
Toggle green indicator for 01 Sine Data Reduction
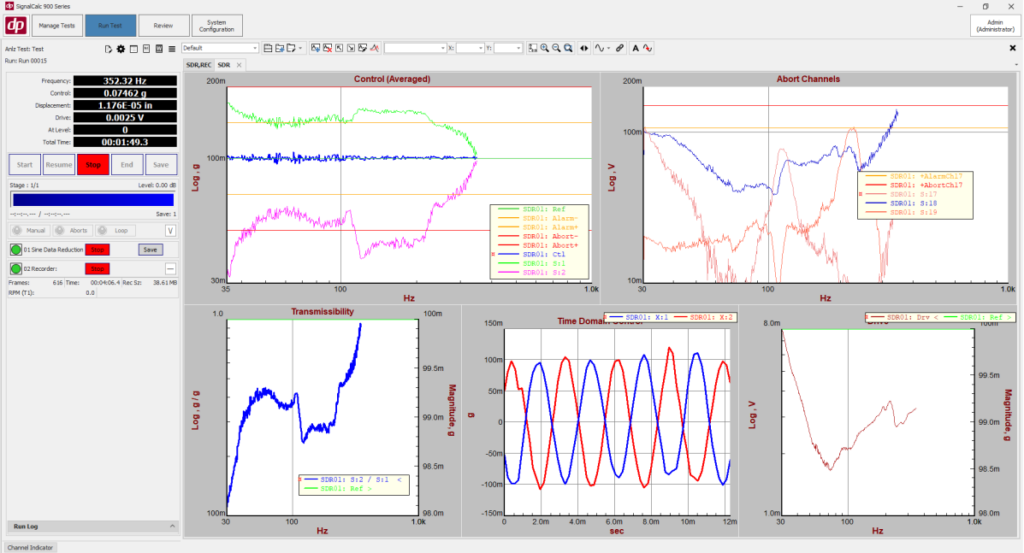[16, 250]
